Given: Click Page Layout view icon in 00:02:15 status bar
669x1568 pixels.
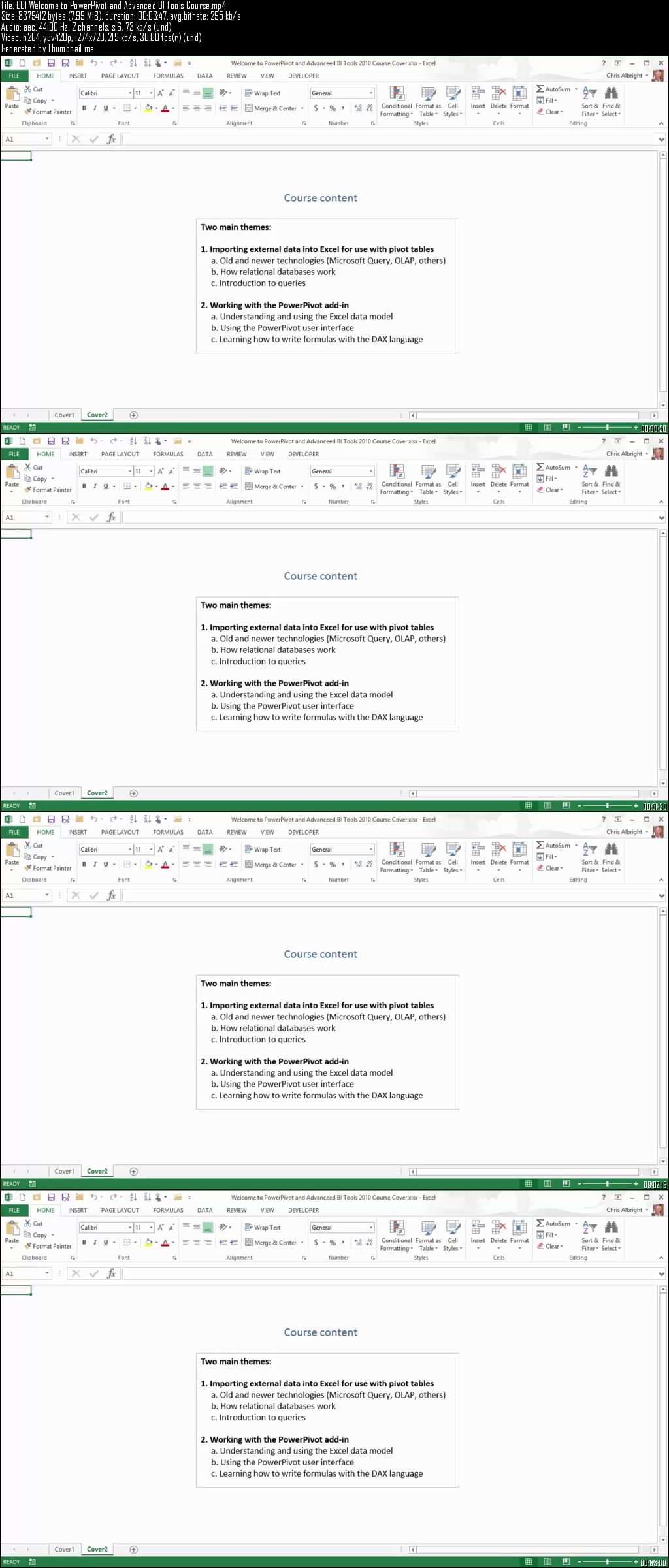Looking at the screenshot, I should [547, 1184].
